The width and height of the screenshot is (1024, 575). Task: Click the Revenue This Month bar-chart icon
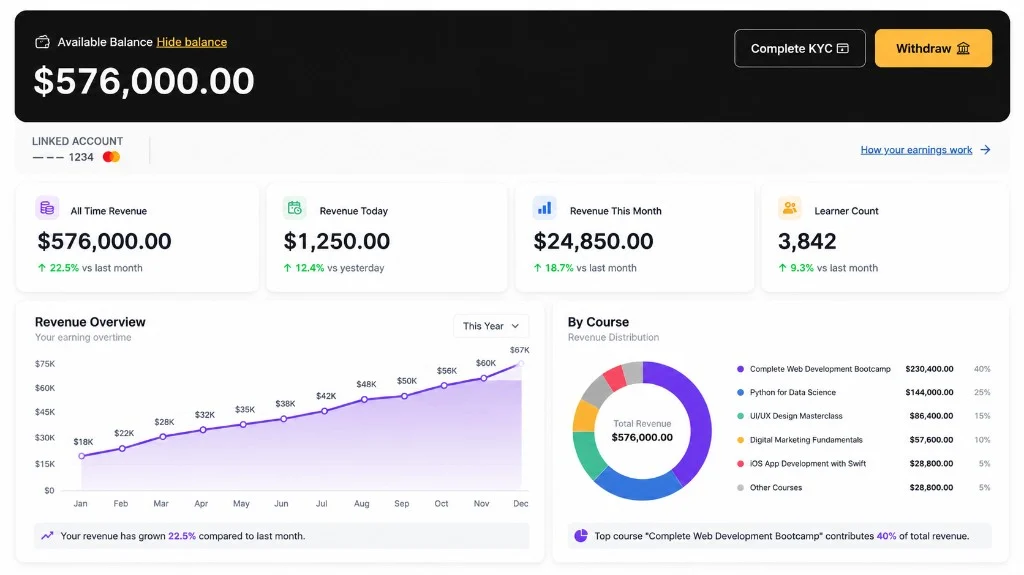pos(544,208)
